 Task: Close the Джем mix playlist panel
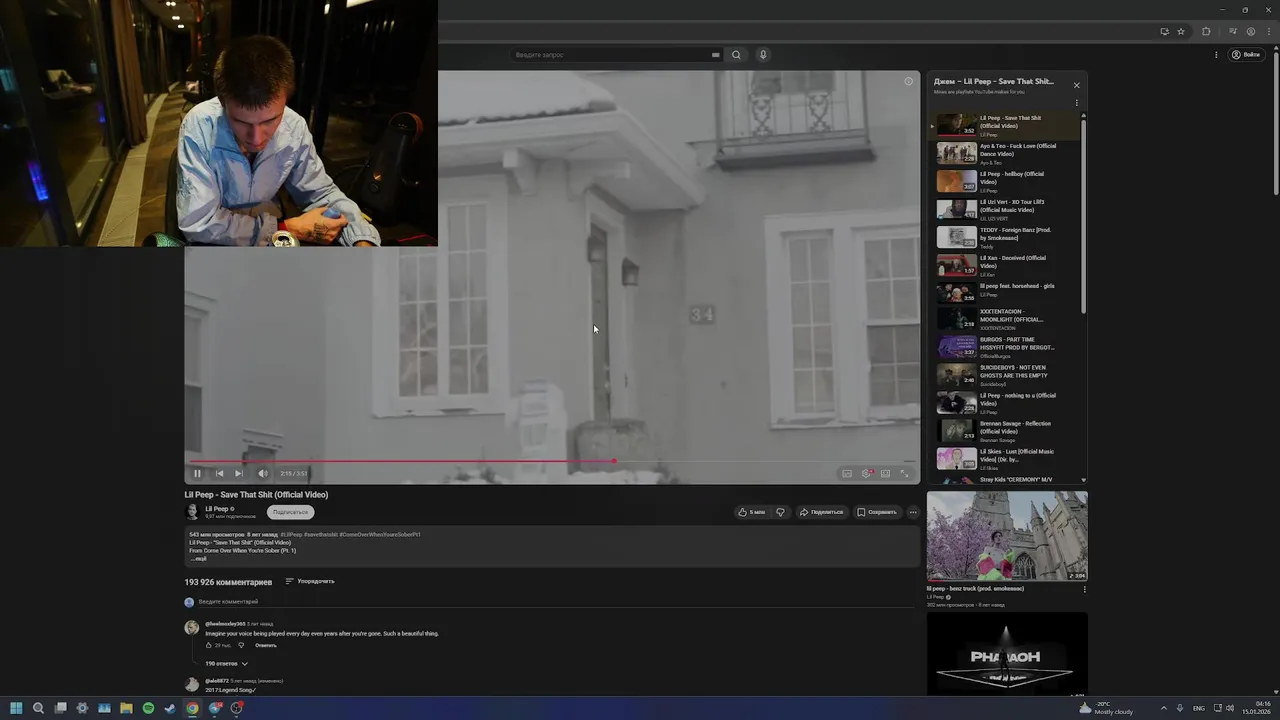(x=1076, y=85)
